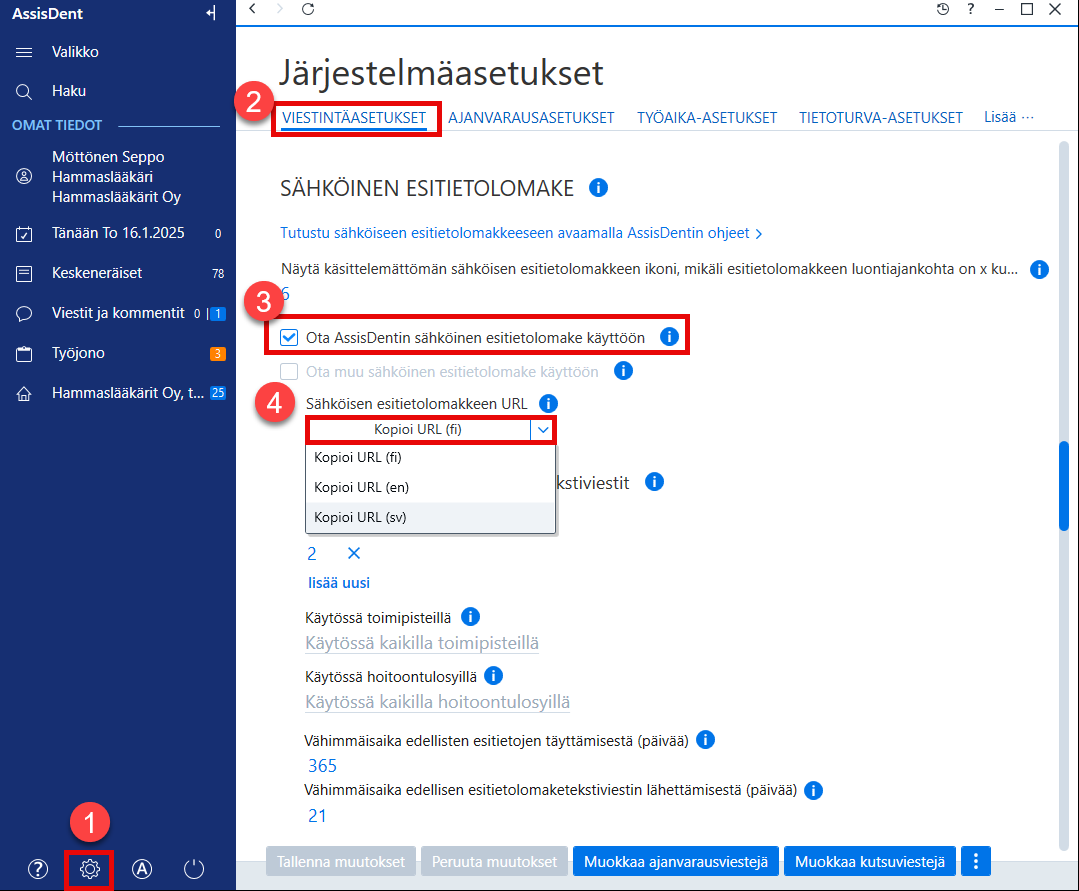Open Möttönen Seppo user profile
Screen dimensions: 1079x891
pyautogui.click(x=116, y=177)
